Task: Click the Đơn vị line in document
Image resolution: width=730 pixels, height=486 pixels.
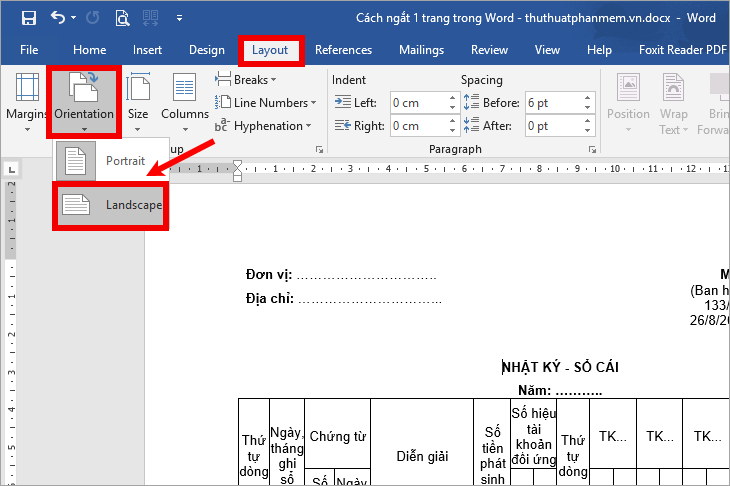Action: [x=341, y=275]
